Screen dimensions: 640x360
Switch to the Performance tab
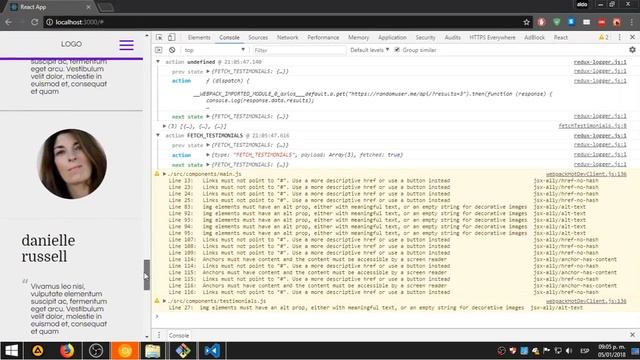coord(323,37)
